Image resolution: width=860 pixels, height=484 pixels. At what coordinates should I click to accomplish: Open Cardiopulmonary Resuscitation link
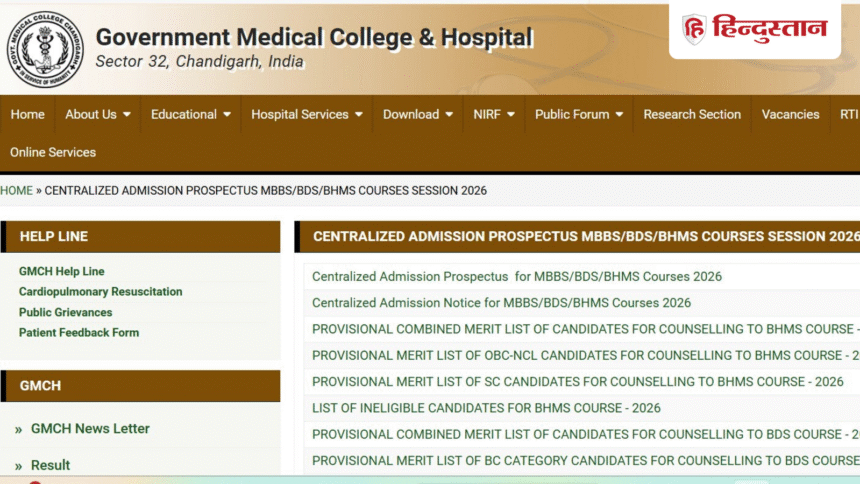(x=100, y=291)
